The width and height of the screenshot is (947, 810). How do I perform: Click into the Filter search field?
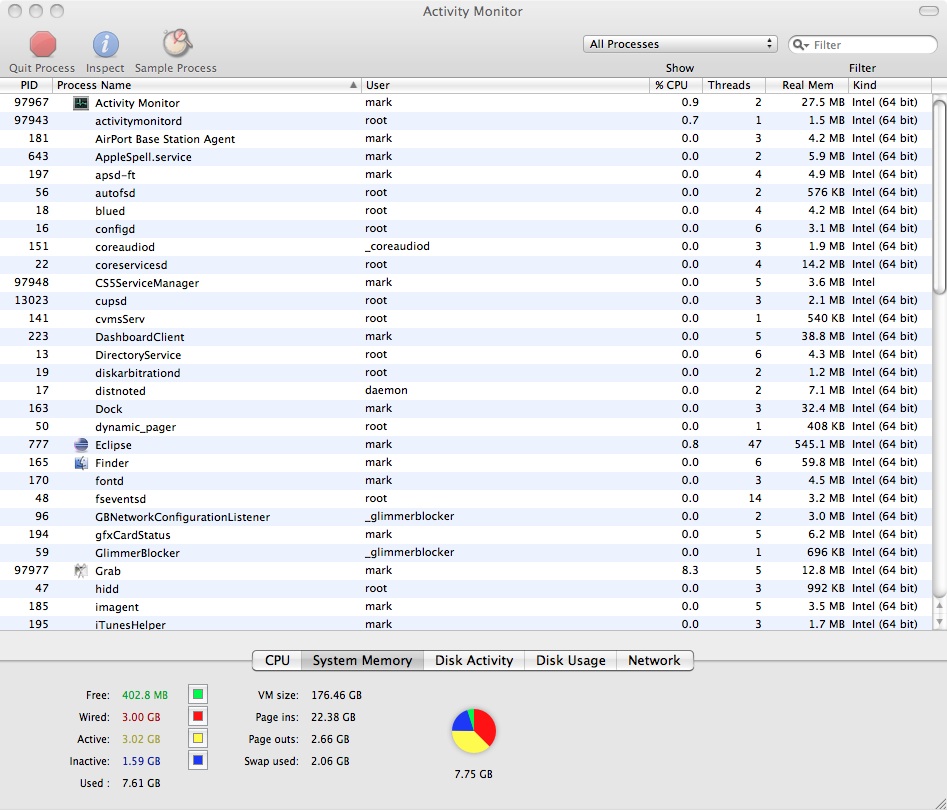862,45
